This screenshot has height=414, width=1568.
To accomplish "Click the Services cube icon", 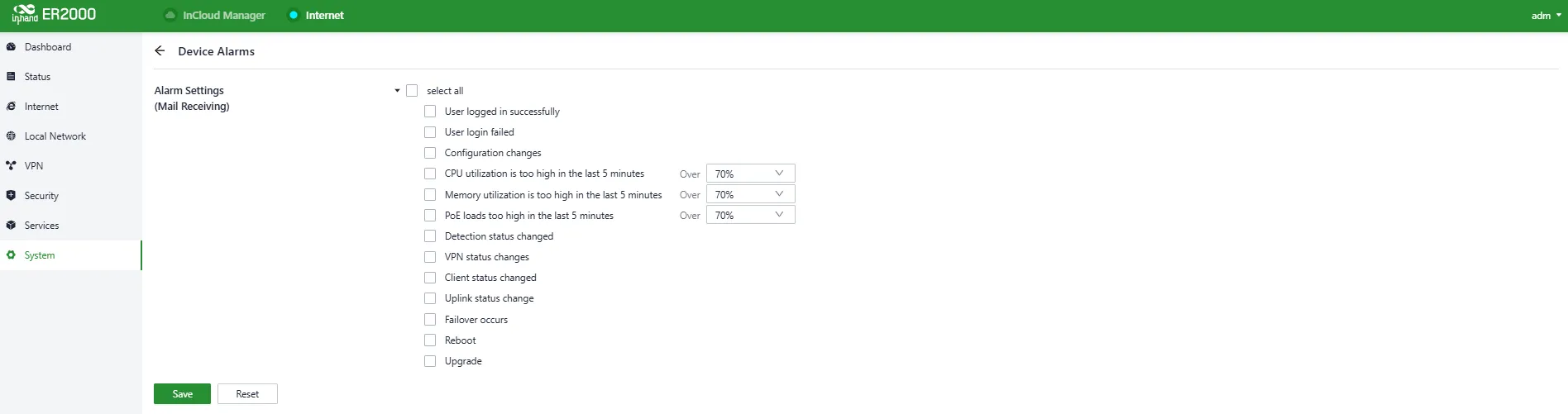I will click(11, 226).
